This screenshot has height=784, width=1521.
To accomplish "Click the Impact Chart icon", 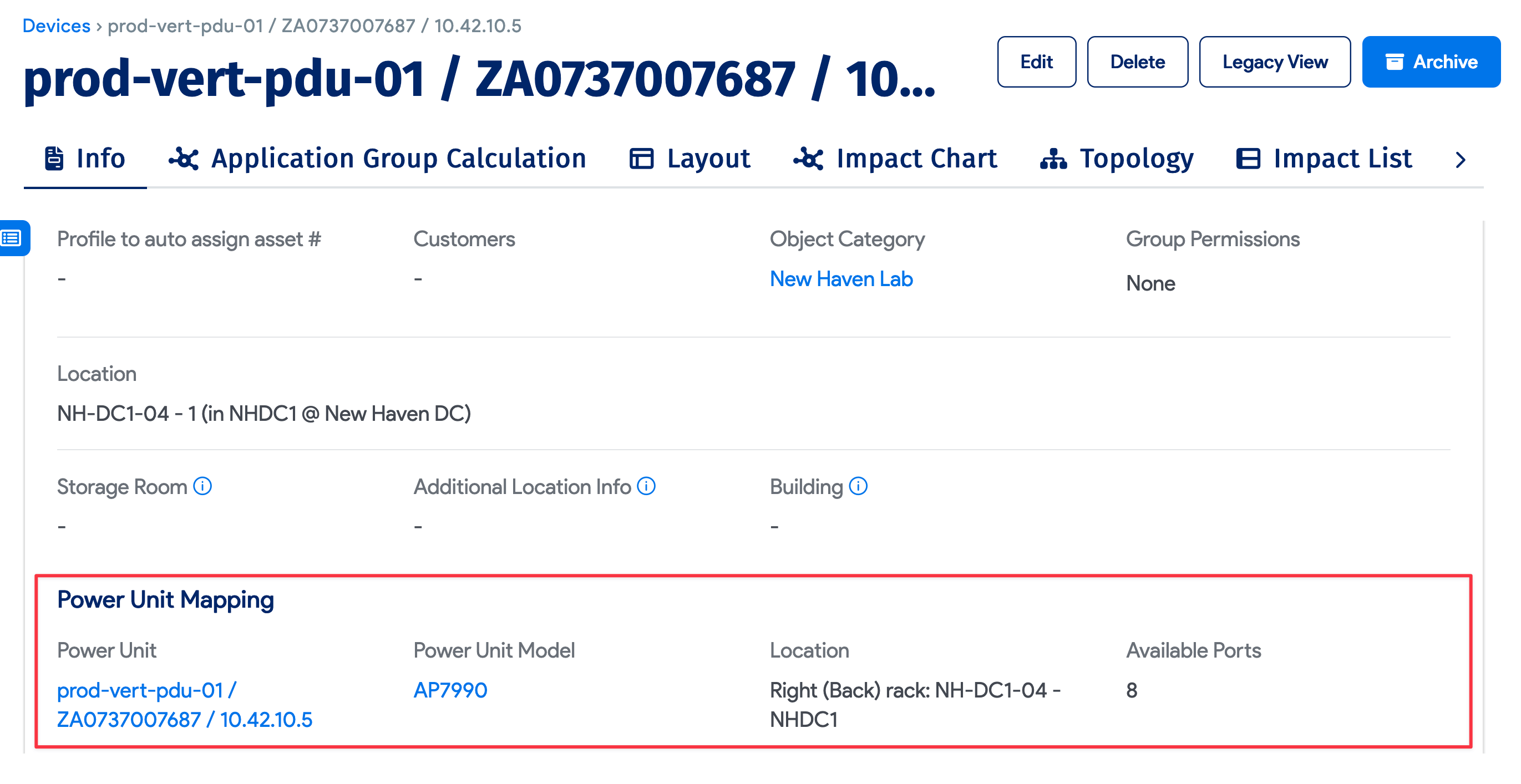I will [x=808, y=157].
